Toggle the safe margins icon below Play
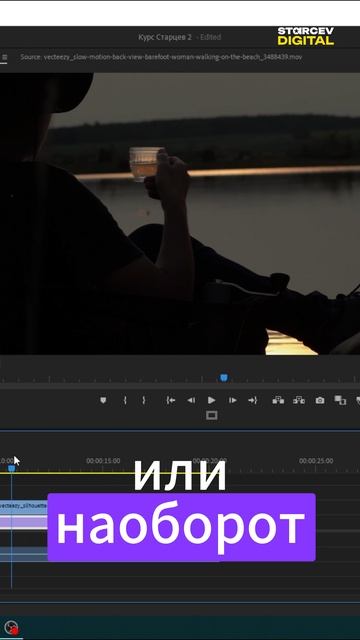The image size is (360, 640). pyautogui.click(x=211, y=416)
